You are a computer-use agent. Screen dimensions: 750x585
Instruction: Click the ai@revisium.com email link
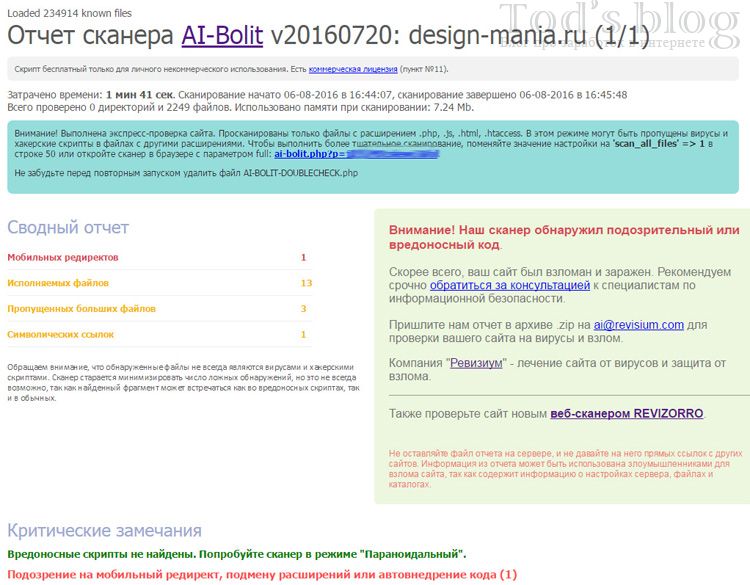point(638,324)
